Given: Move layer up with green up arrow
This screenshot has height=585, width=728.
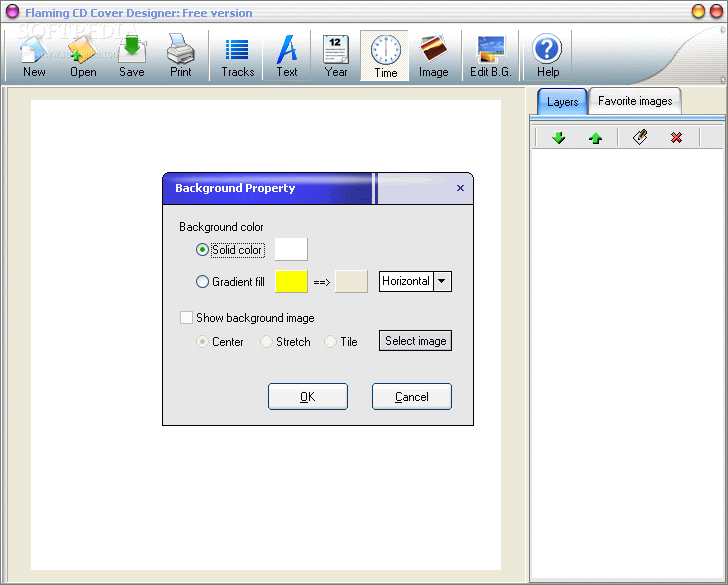Looking at the screenshot, I should click(x=595, y=137).
